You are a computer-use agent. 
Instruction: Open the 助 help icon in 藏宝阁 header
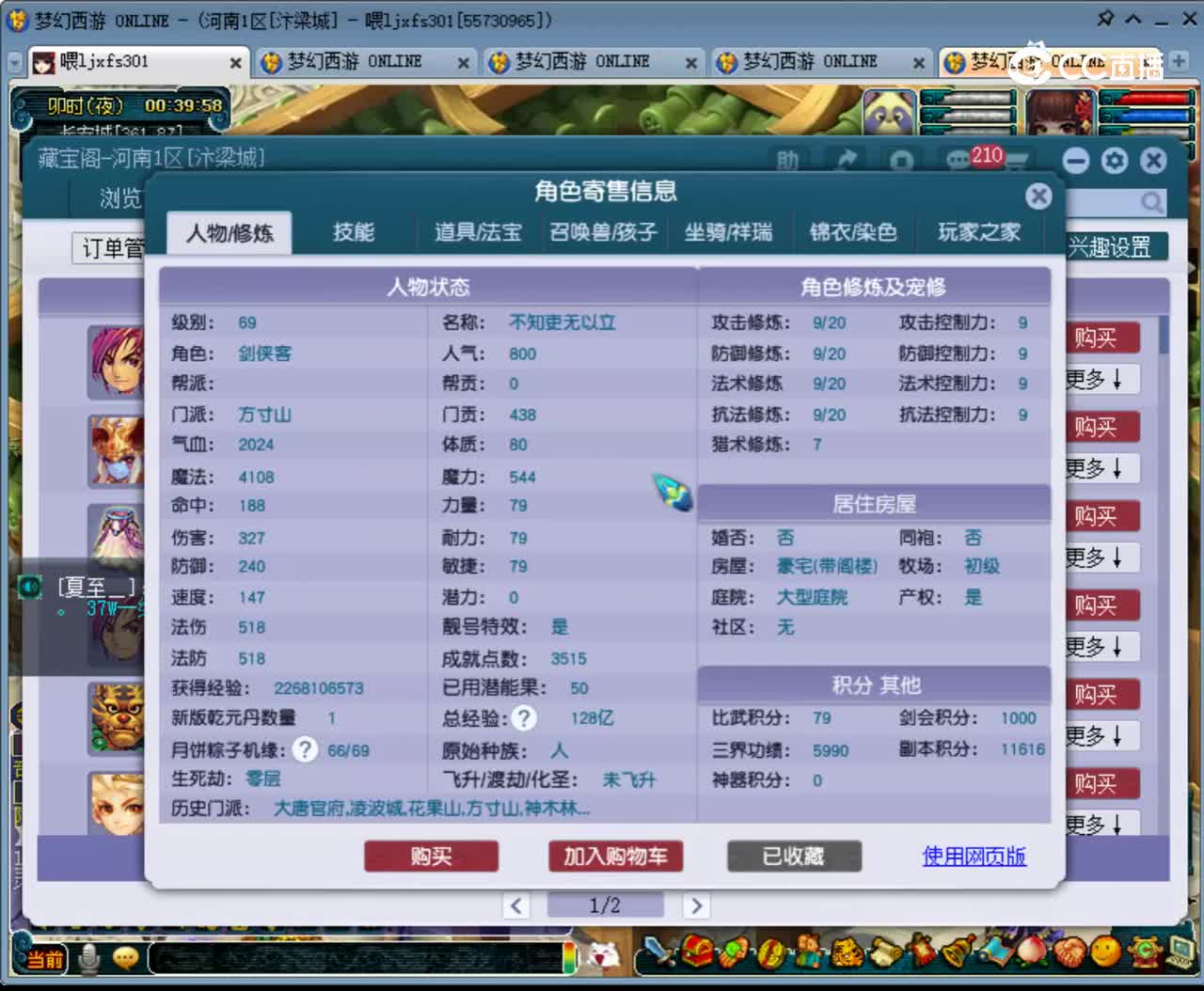point(787,161)
